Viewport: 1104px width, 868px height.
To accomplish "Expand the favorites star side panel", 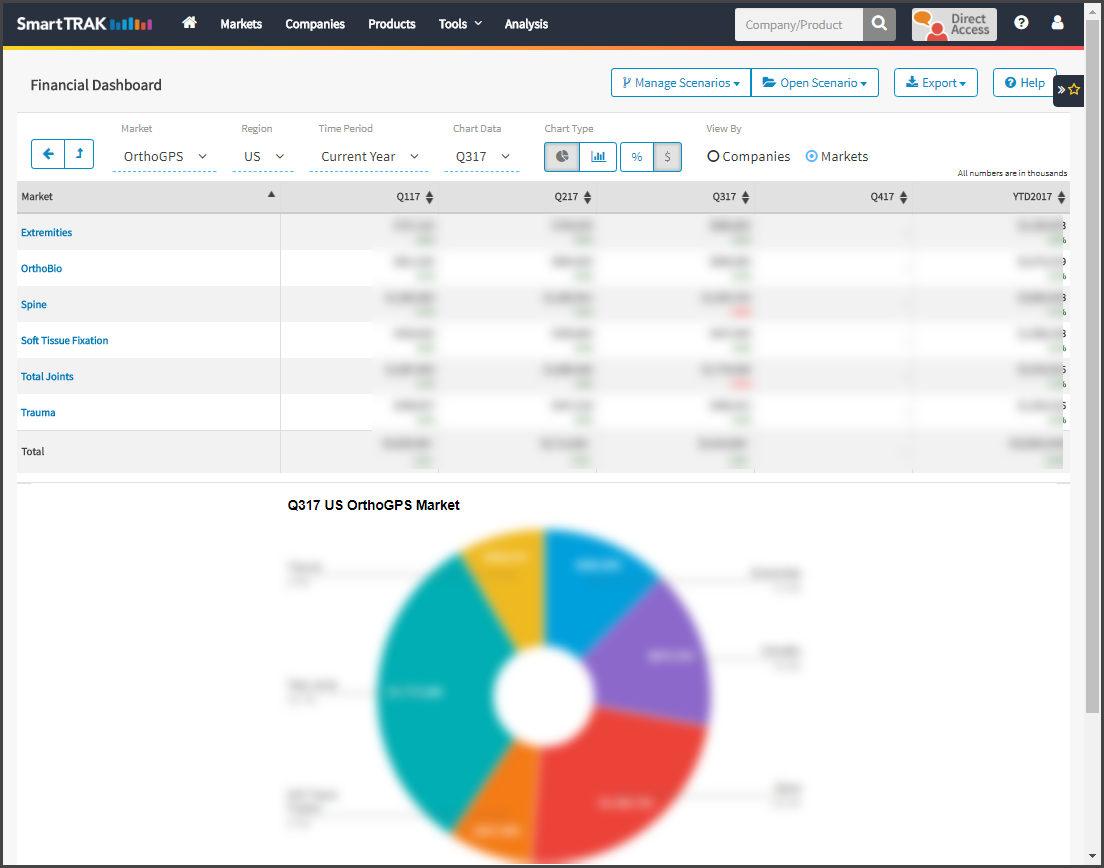I will [x=1068, y=89].
